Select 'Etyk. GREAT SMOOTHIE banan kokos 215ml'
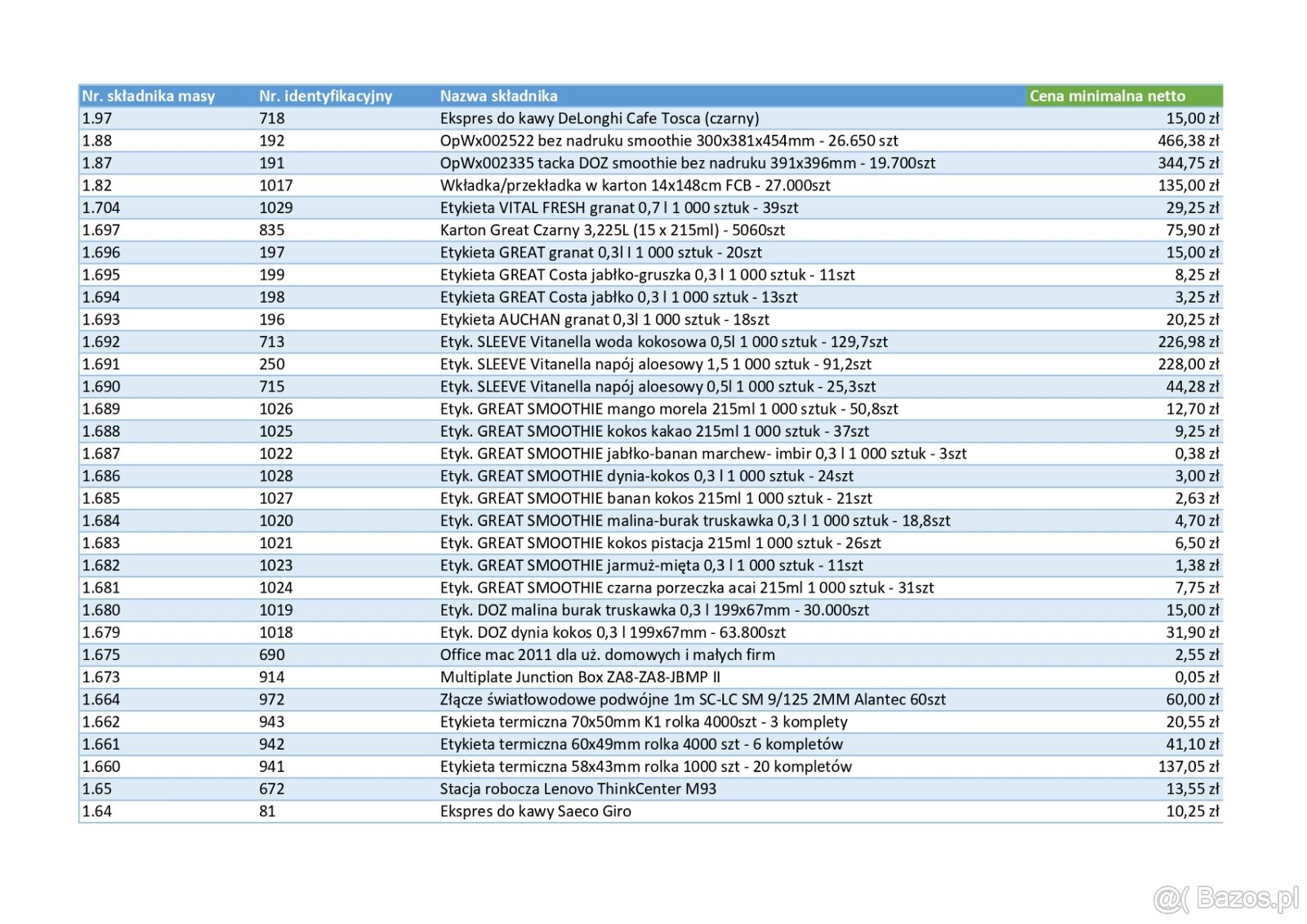1307x924 pixels. (x=656, y=498)
